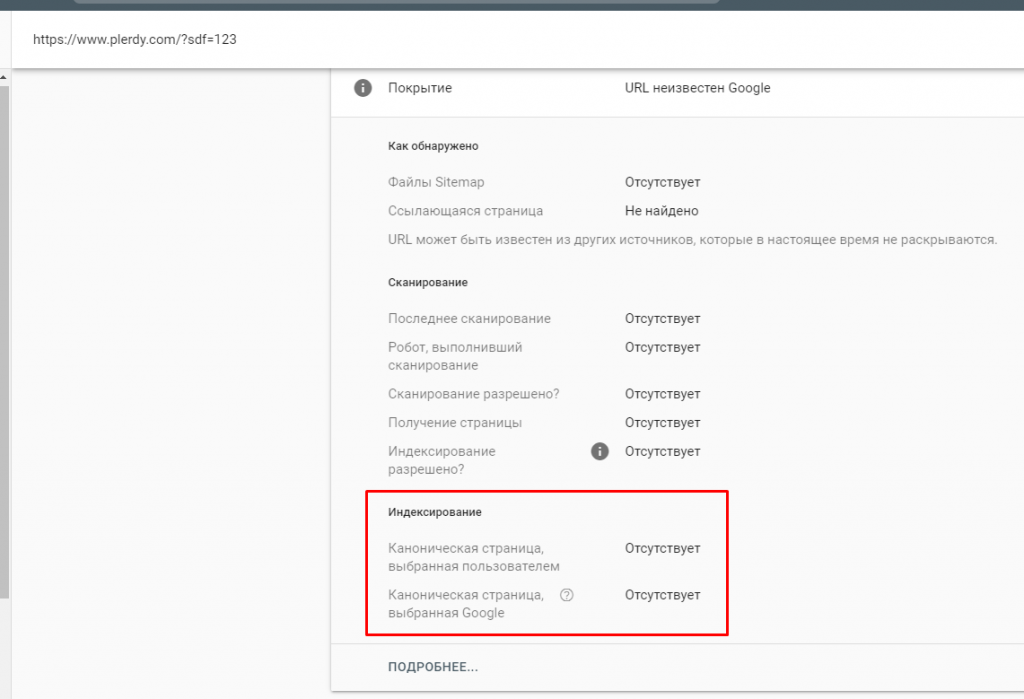Click the Сканирование разрешено? label
1024x699 pixels.
pyautogui.click(x=473, y=394)
